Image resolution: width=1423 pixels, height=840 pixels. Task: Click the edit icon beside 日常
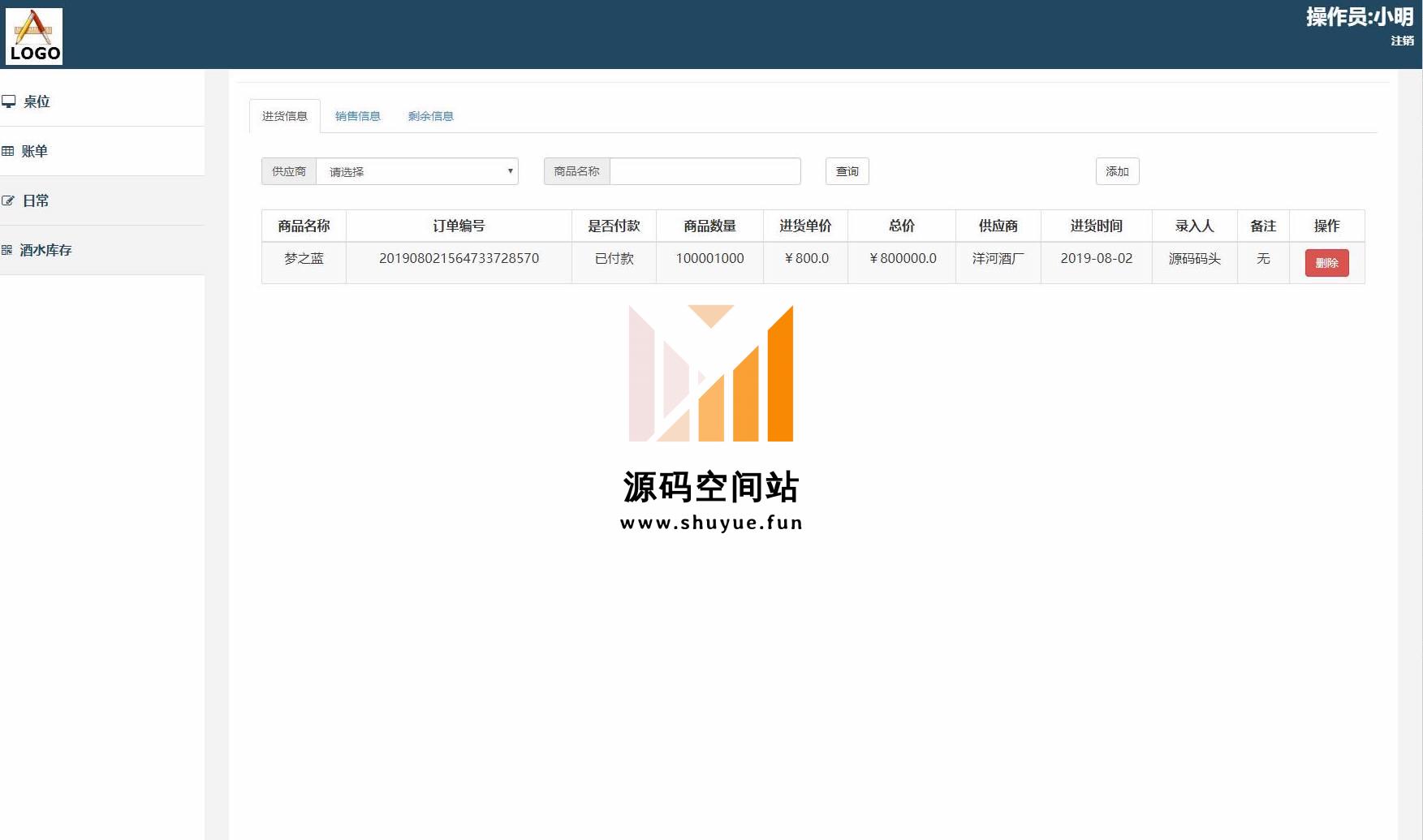click(8, 200)
